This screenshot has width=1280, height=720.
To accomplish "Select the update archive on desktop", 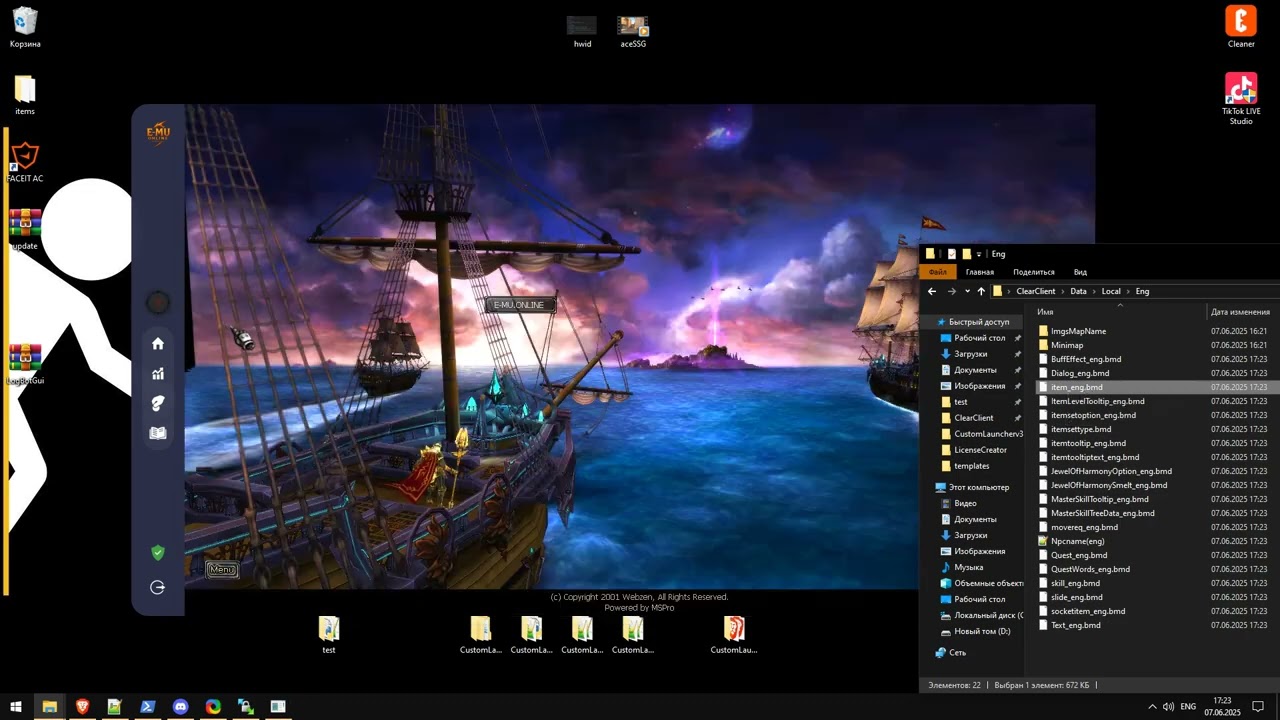I will tap(25, 229).
